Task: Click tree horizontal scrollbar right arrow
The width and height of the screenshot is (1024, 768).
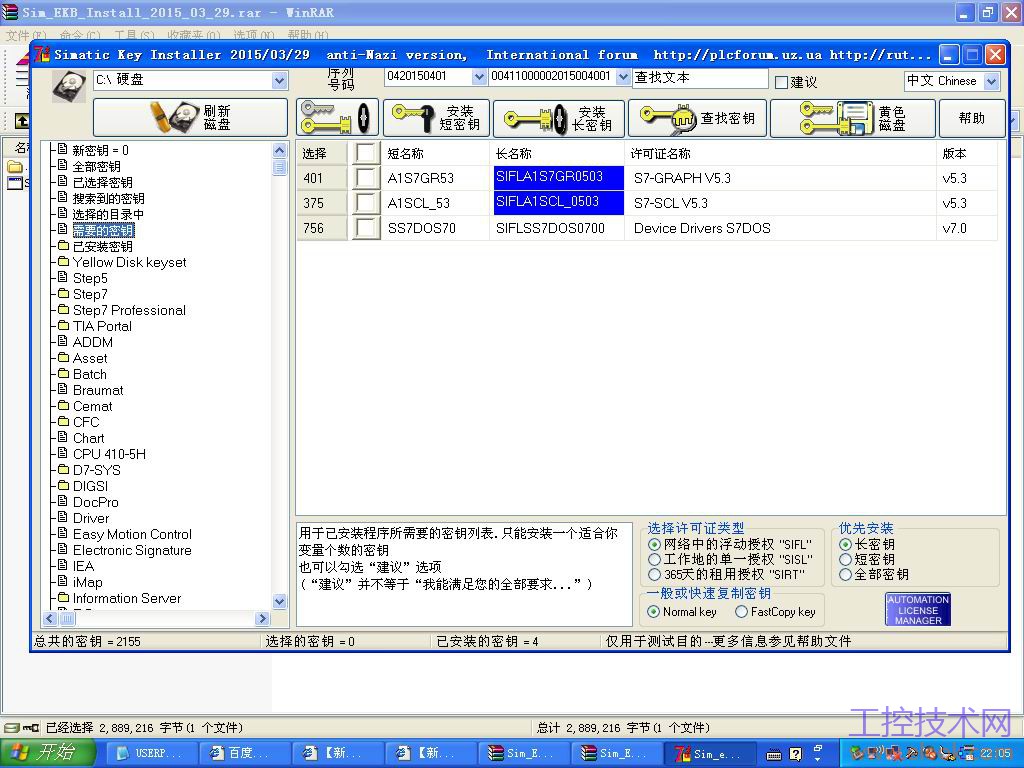Action: point(263,618)
